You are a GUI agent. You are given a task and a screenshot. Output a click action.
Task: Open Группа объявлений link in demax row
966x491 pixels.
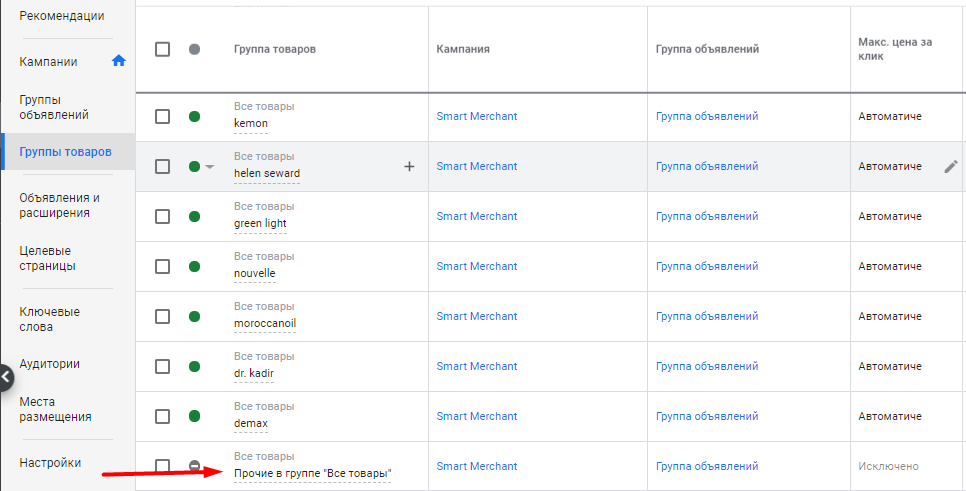pos(706,416)
